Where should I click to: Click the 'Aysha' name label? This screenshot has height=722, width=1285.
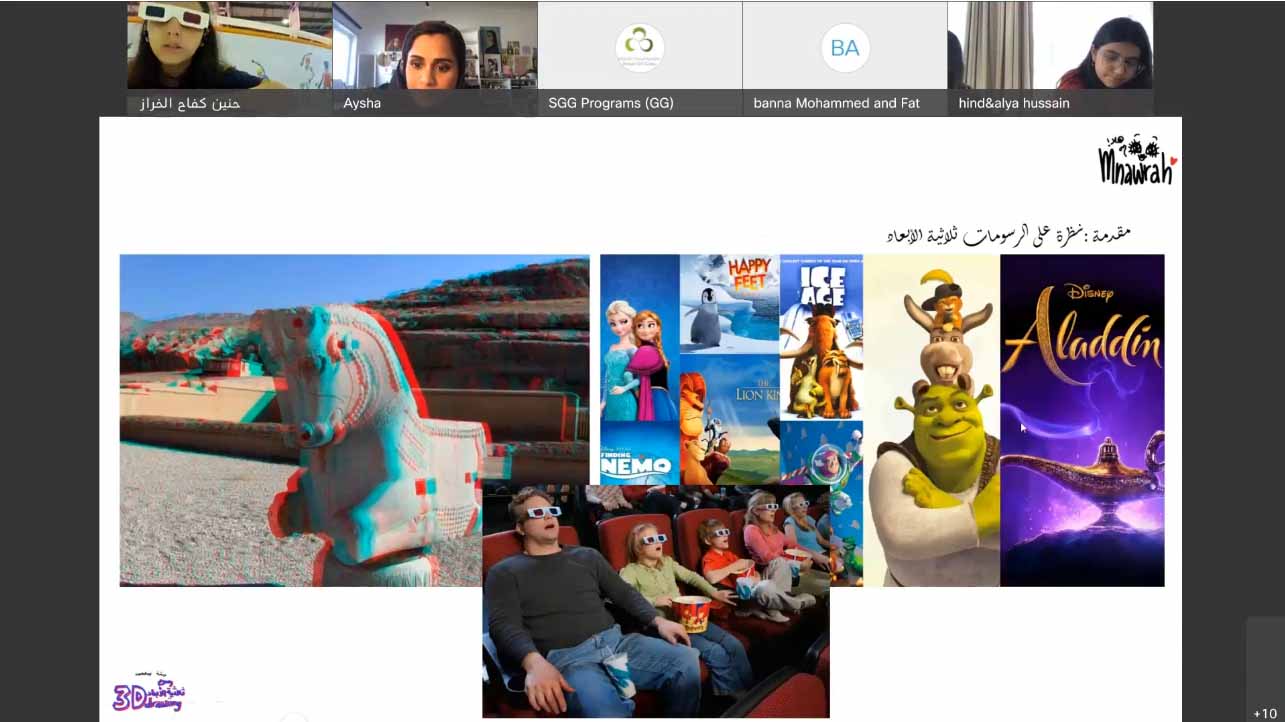coord(362,103)
